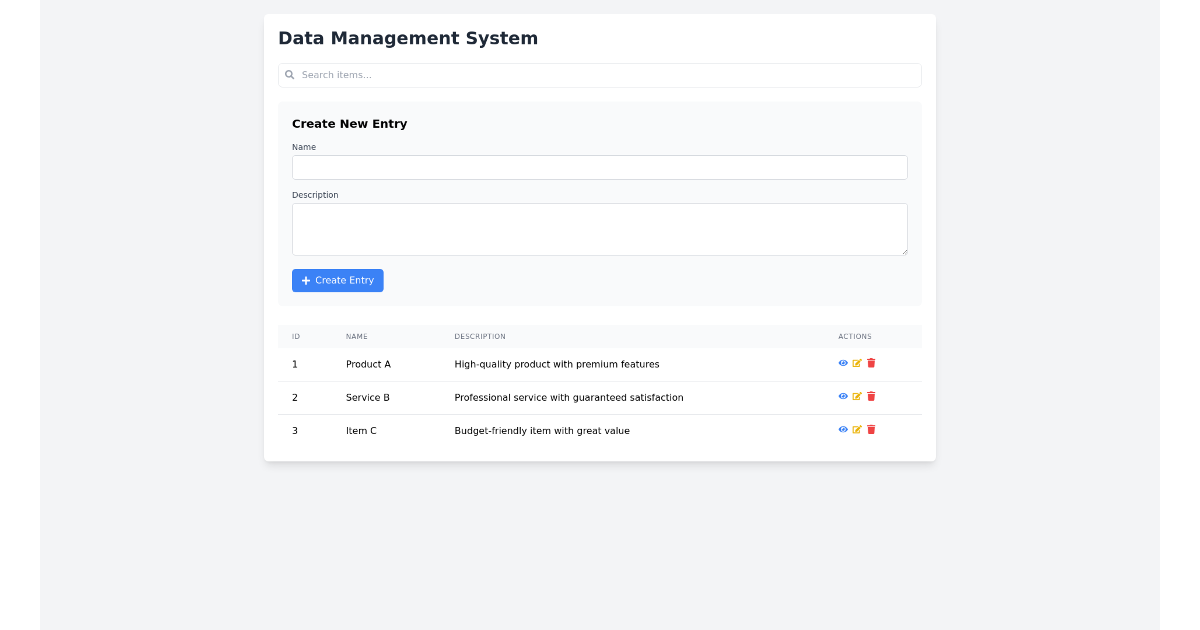View details of Product A
The height and width of the screenshot is (630, 1200).
coord(843,363)
